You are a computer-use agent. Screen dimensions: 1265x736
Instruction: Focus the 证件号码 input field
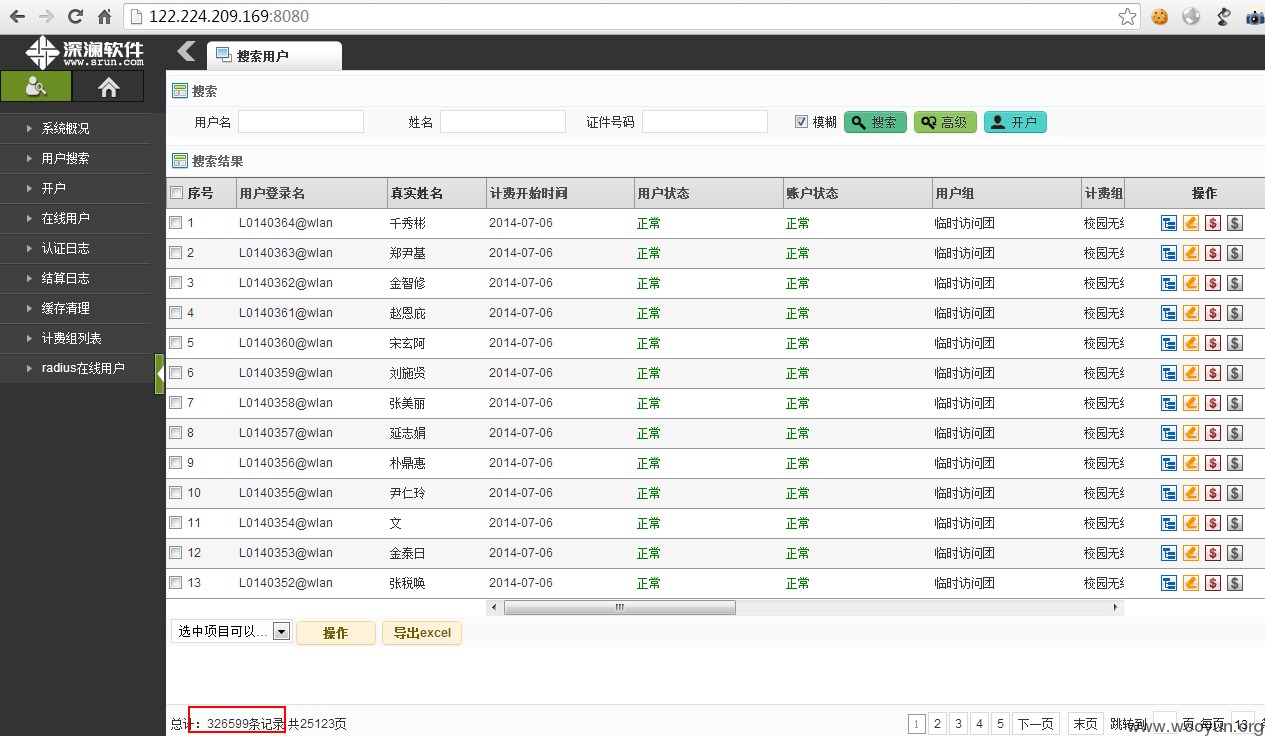pos(705,122)
